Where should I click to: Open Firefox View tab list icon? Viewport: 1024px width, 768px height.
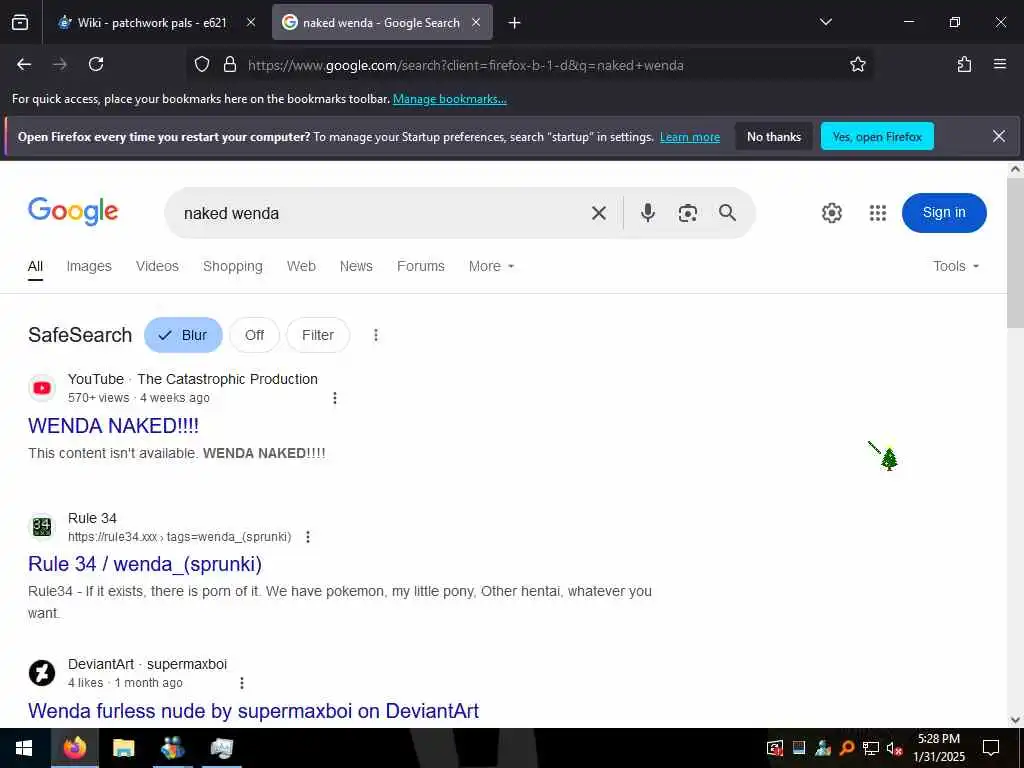(x=20, y=23)
